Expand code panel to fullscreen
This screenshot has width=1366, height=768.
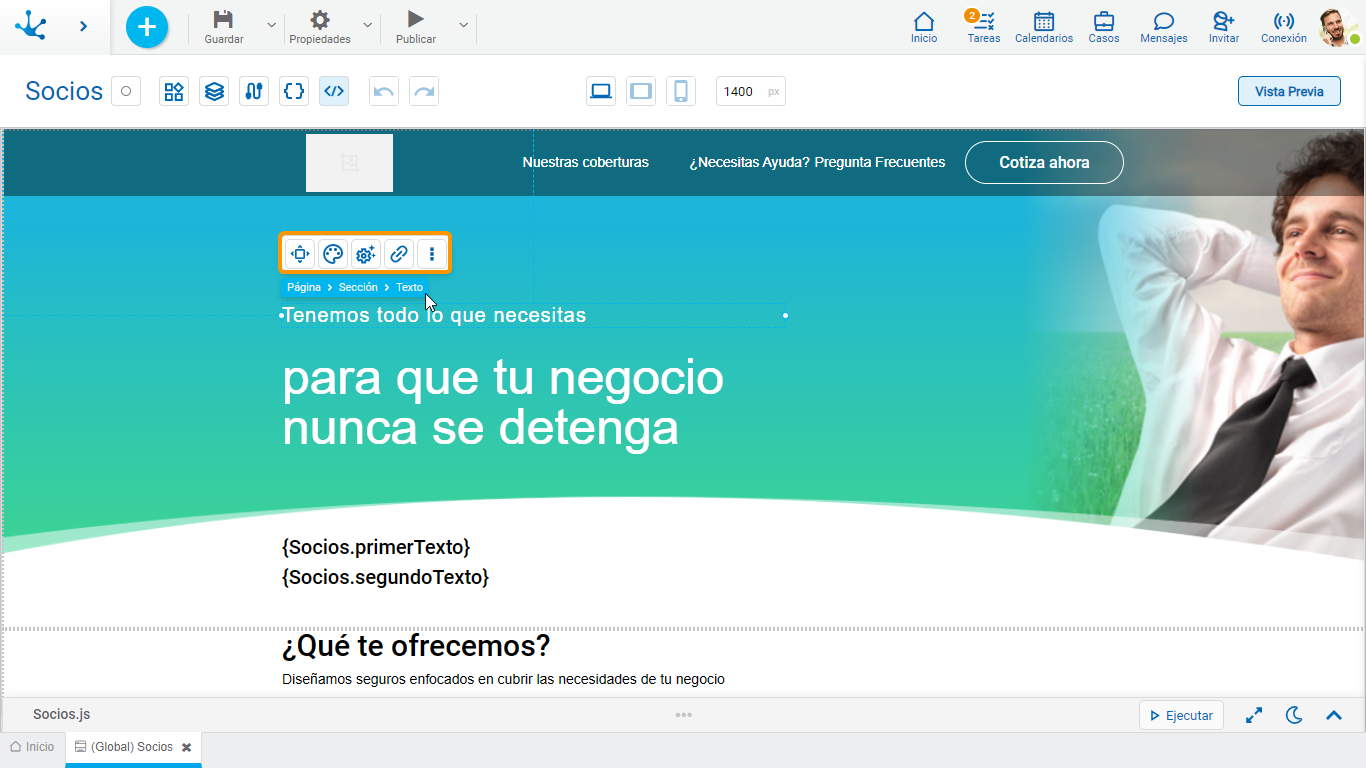(x=1254, y=715)
